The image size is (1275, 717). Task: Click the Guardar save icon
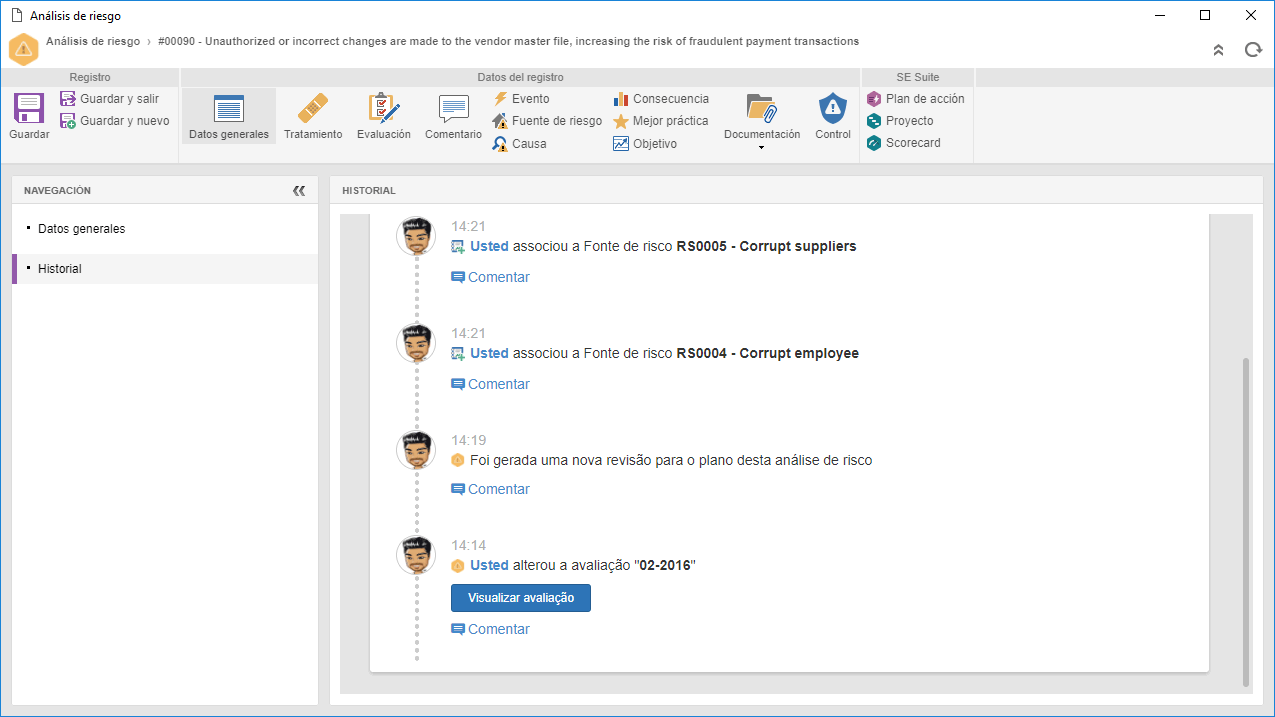29,108
